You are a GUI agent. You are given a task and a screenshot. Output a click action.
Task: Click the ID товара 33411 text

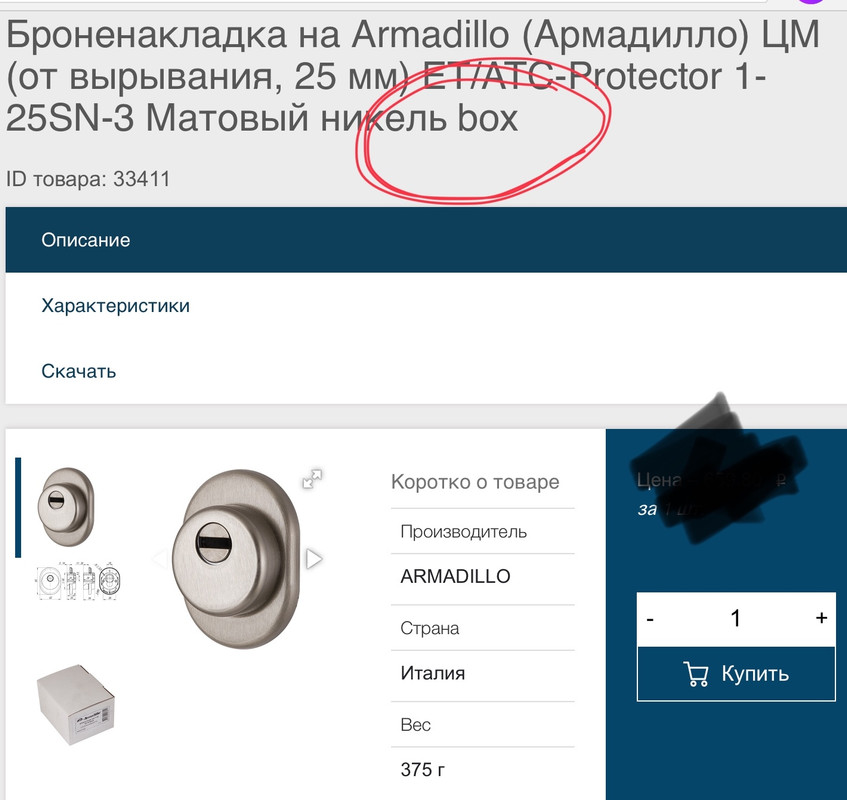tap(88, 179)
